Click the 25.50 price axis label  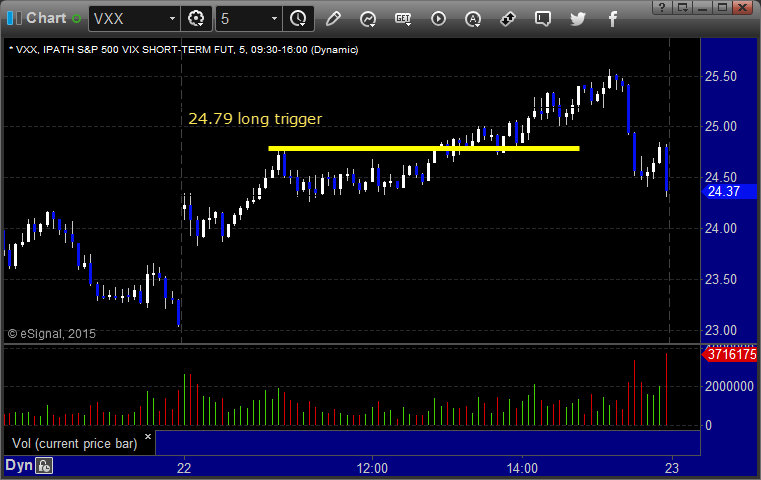click(721, 76)
